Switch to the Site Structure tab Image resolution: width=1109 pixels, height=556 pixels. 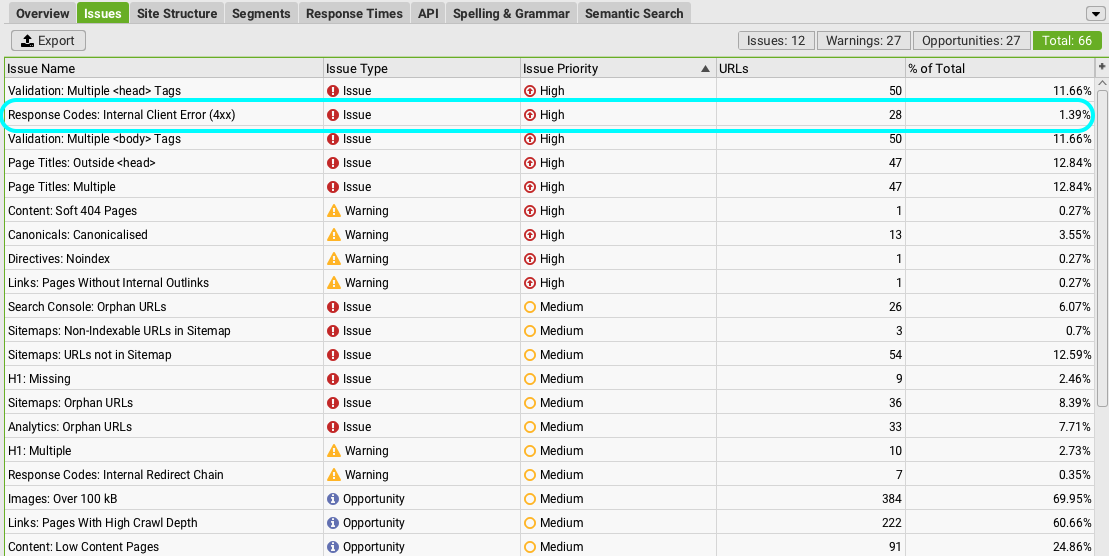click(177, 13)
